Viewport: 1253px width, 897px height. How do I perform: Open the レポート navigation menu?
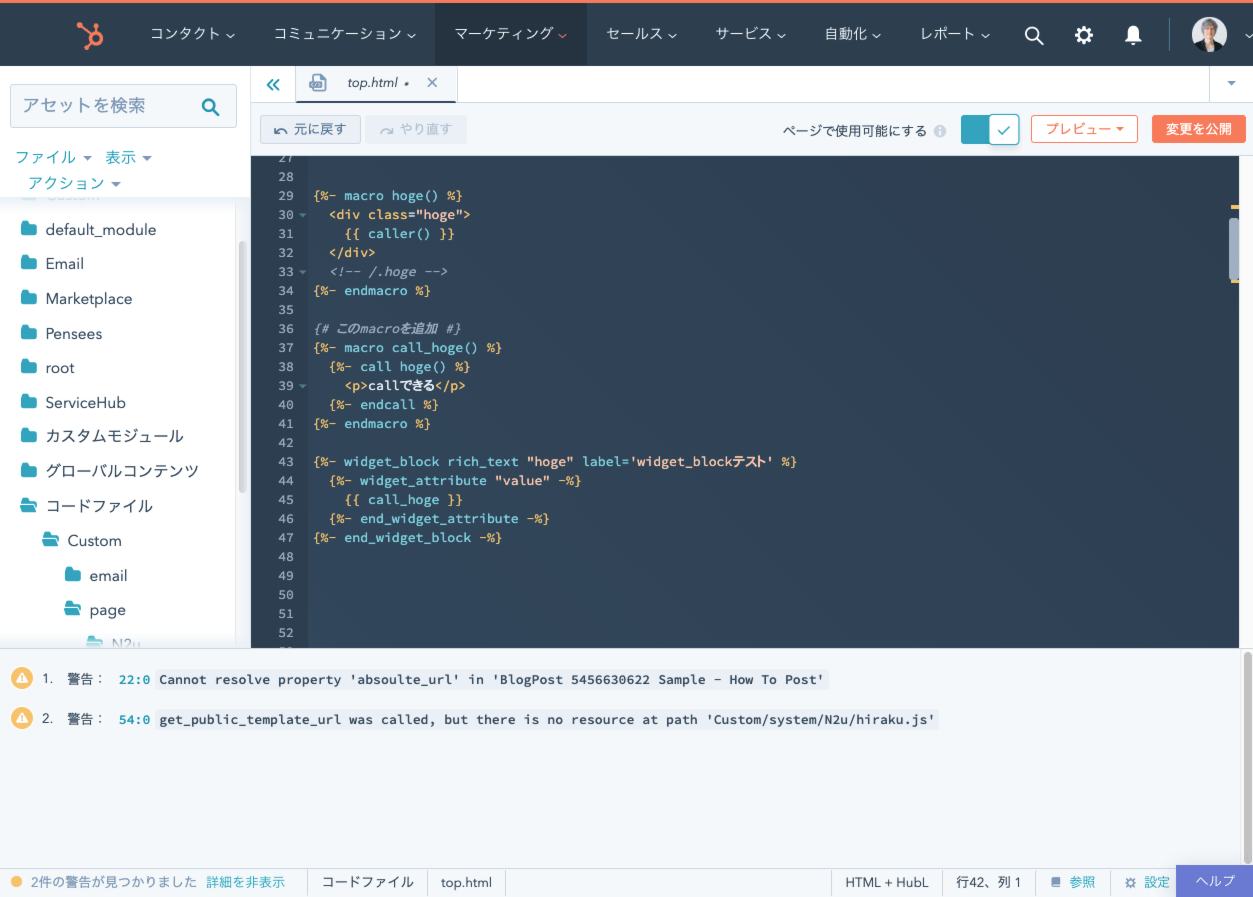point(954,34)
